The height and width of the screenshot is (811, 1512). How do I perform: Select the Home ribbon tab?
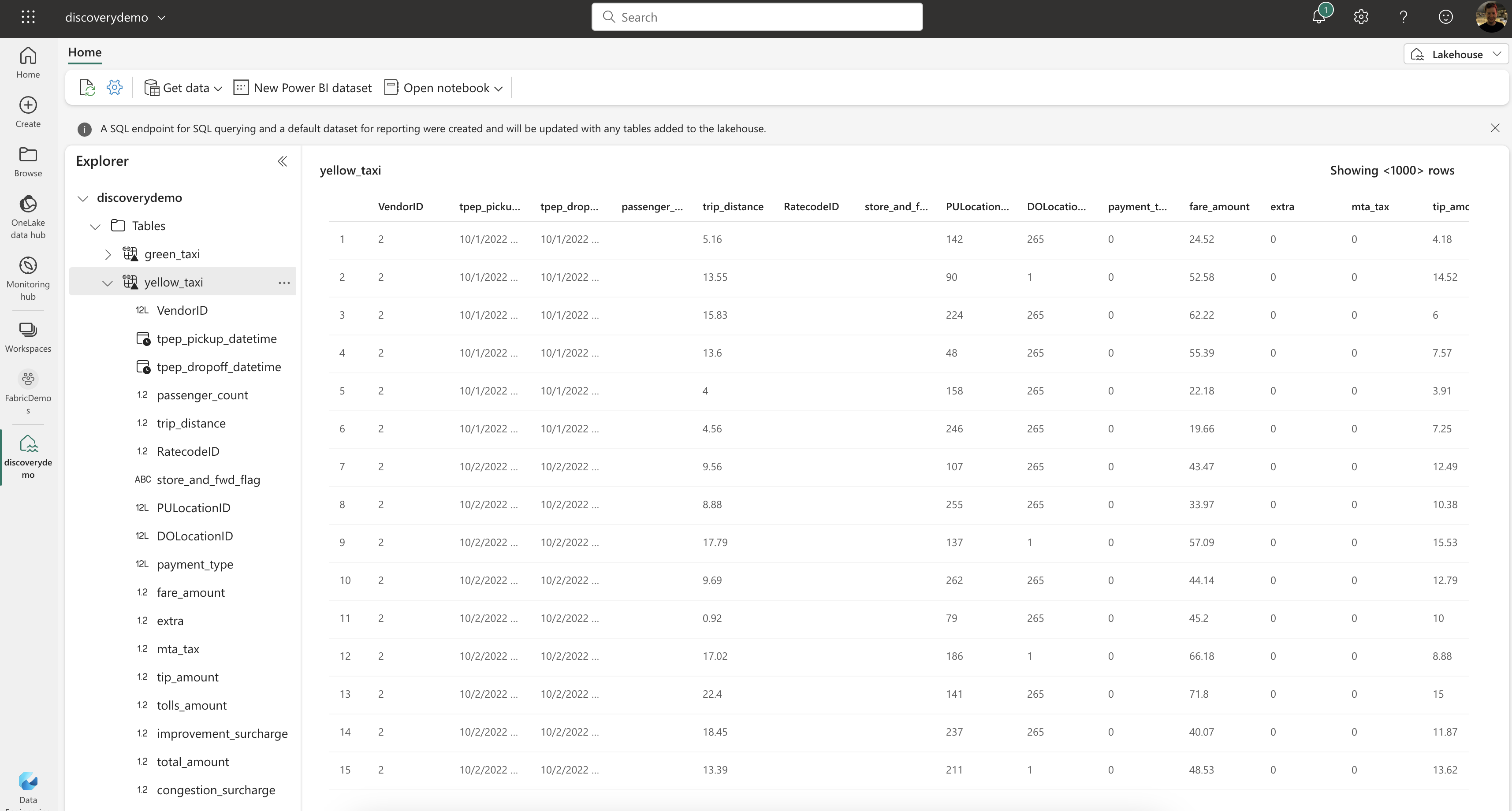85,52
